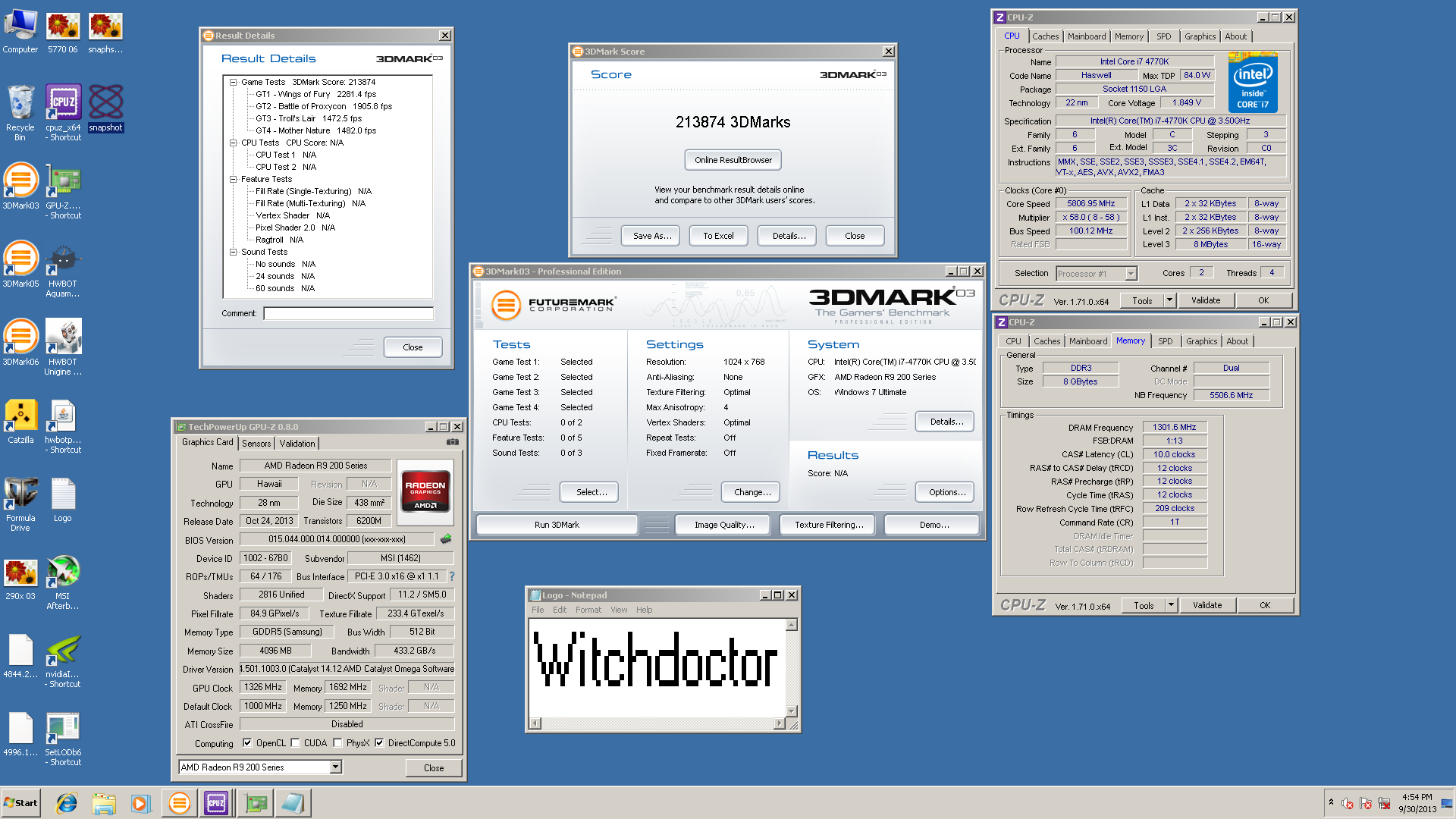1456x819 pixels.
Task: Toggle OpenCL checkbox in GPU-Z
Action: [x=247, y=743]
